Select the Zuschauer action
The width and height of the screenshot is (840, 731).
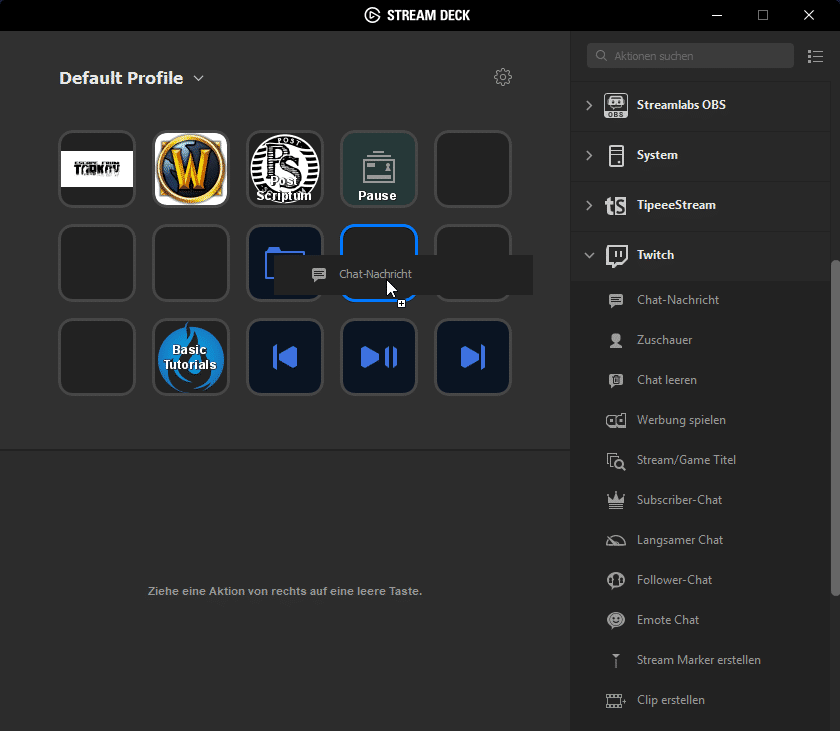tap(664, 340)
